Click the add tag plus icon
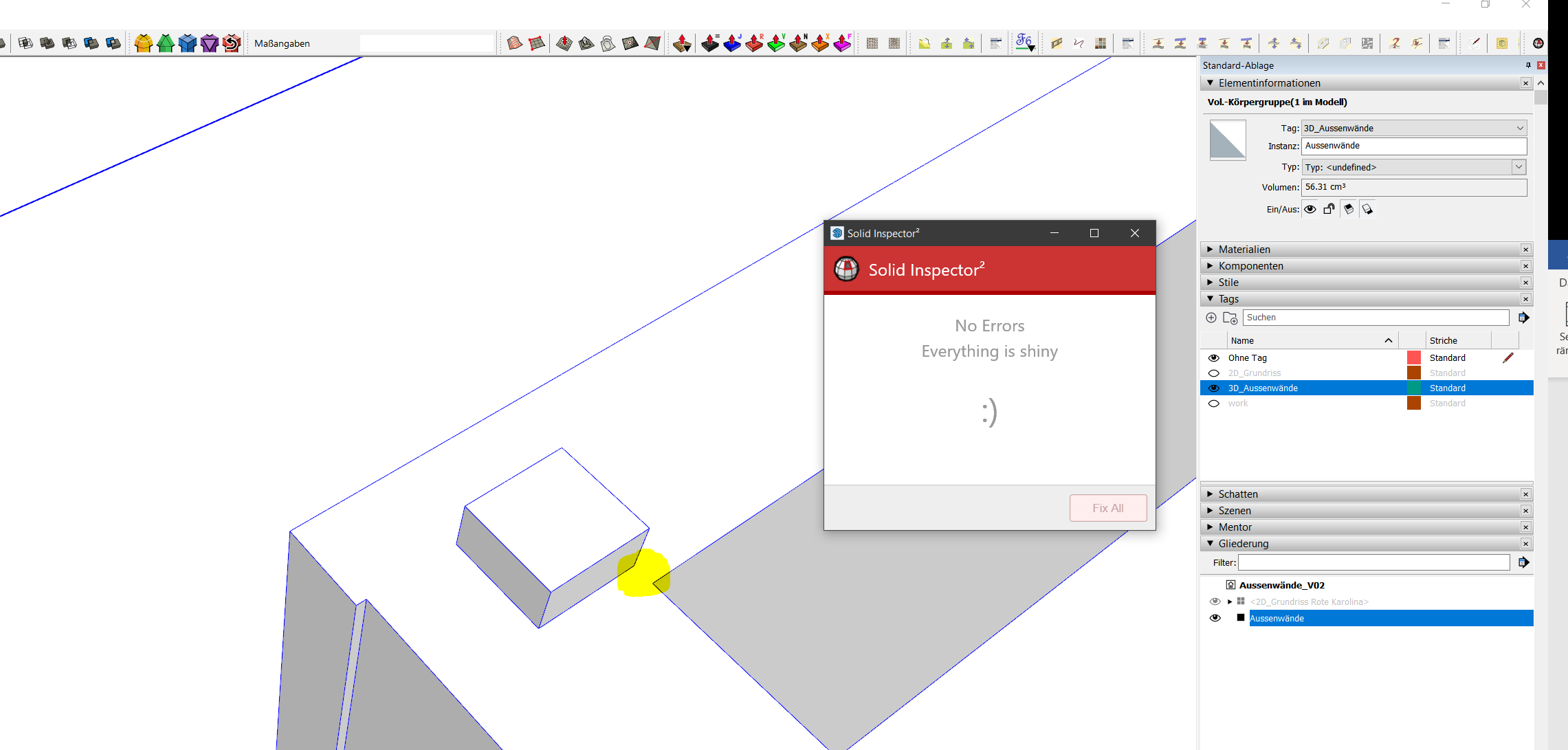This screenshot has height=750, width=1568. (1211, 318)
